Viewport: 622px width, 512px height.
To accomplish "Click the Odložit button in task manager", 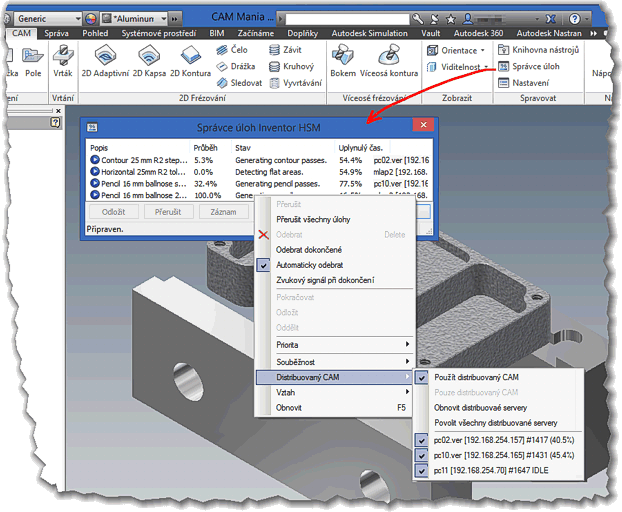I will coord(113,212).
